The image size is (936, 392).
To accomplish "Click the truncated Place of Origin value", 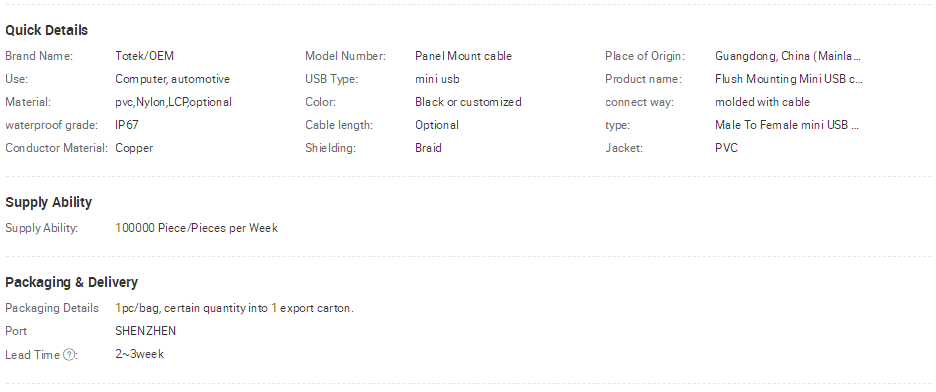I will click(x=788, y=56).
